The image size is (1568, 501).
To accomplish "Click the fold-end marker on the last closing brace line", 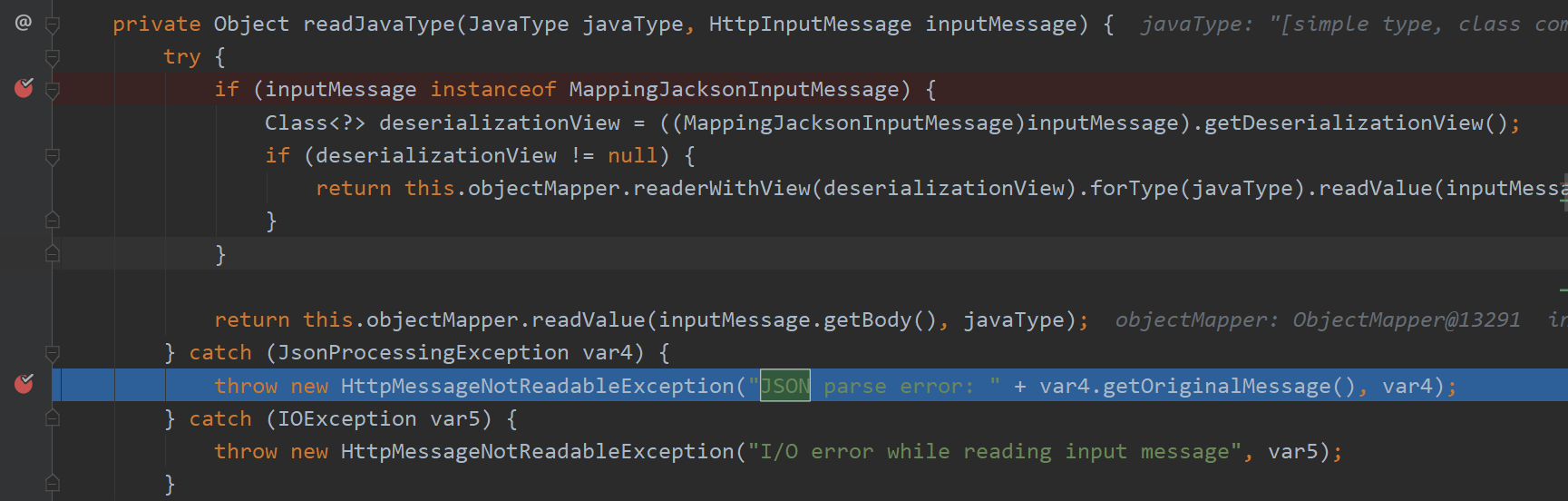I will click(53, 483).
